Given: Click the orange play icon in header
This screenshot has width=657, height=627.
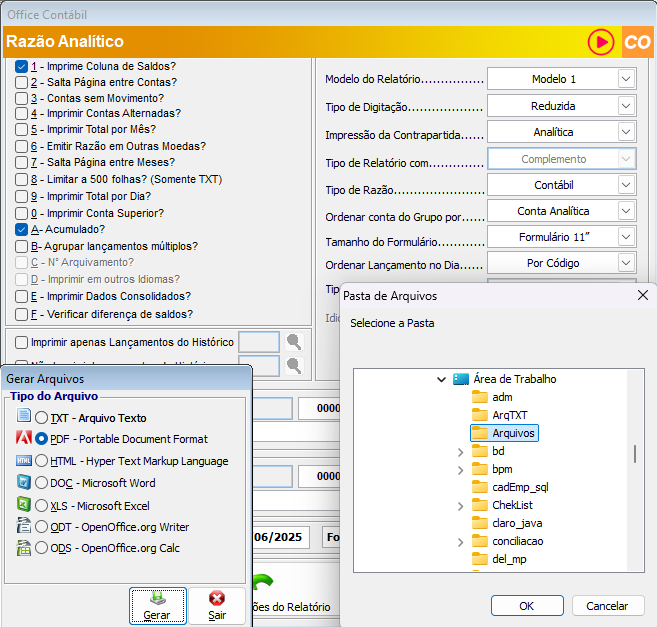Looking at the screenshot, I should [x=600, y=42].
